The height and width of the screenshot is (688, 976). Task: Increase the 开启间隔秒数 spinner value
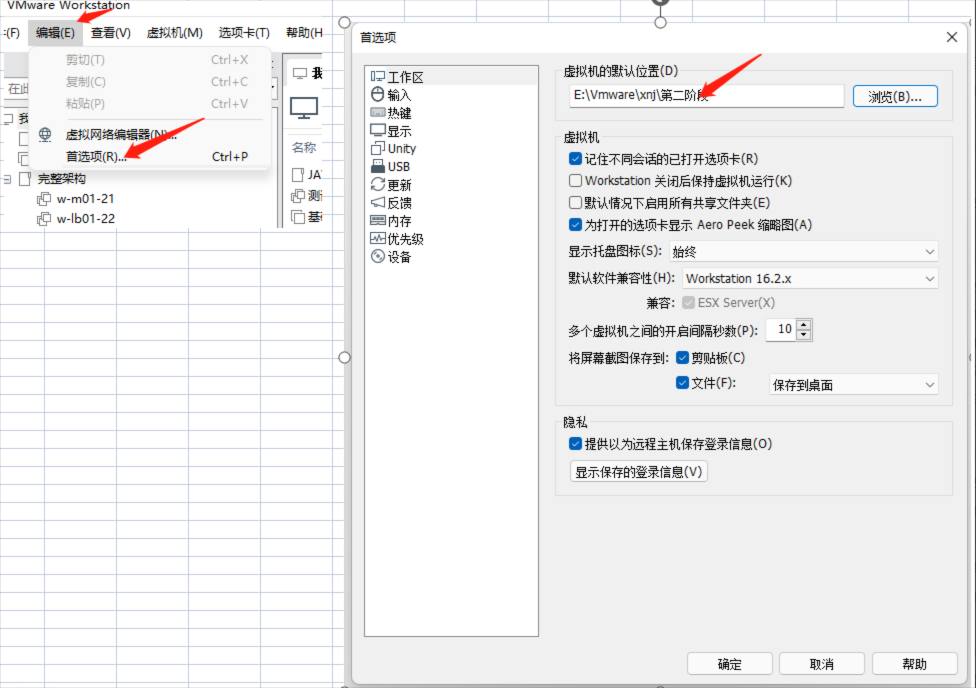804,325
